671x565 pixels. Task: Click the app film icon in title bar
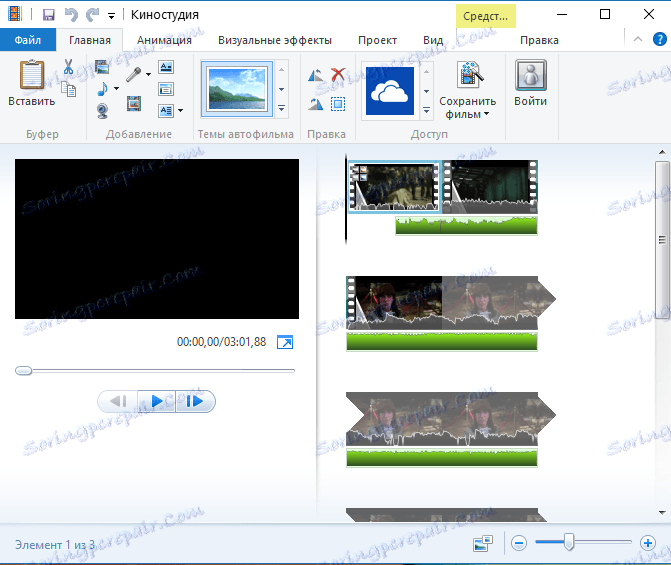[15, 14]
